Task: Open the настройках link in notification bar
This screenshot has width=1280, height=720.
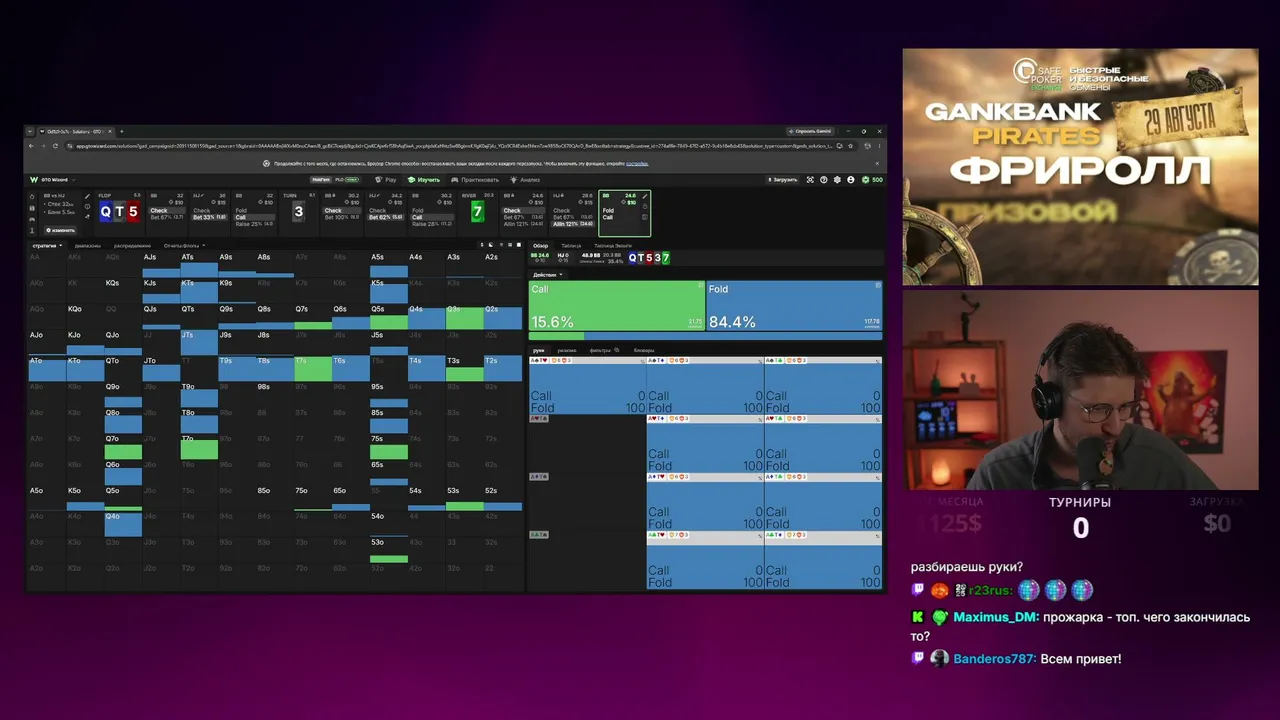Action: click(637, 163)
